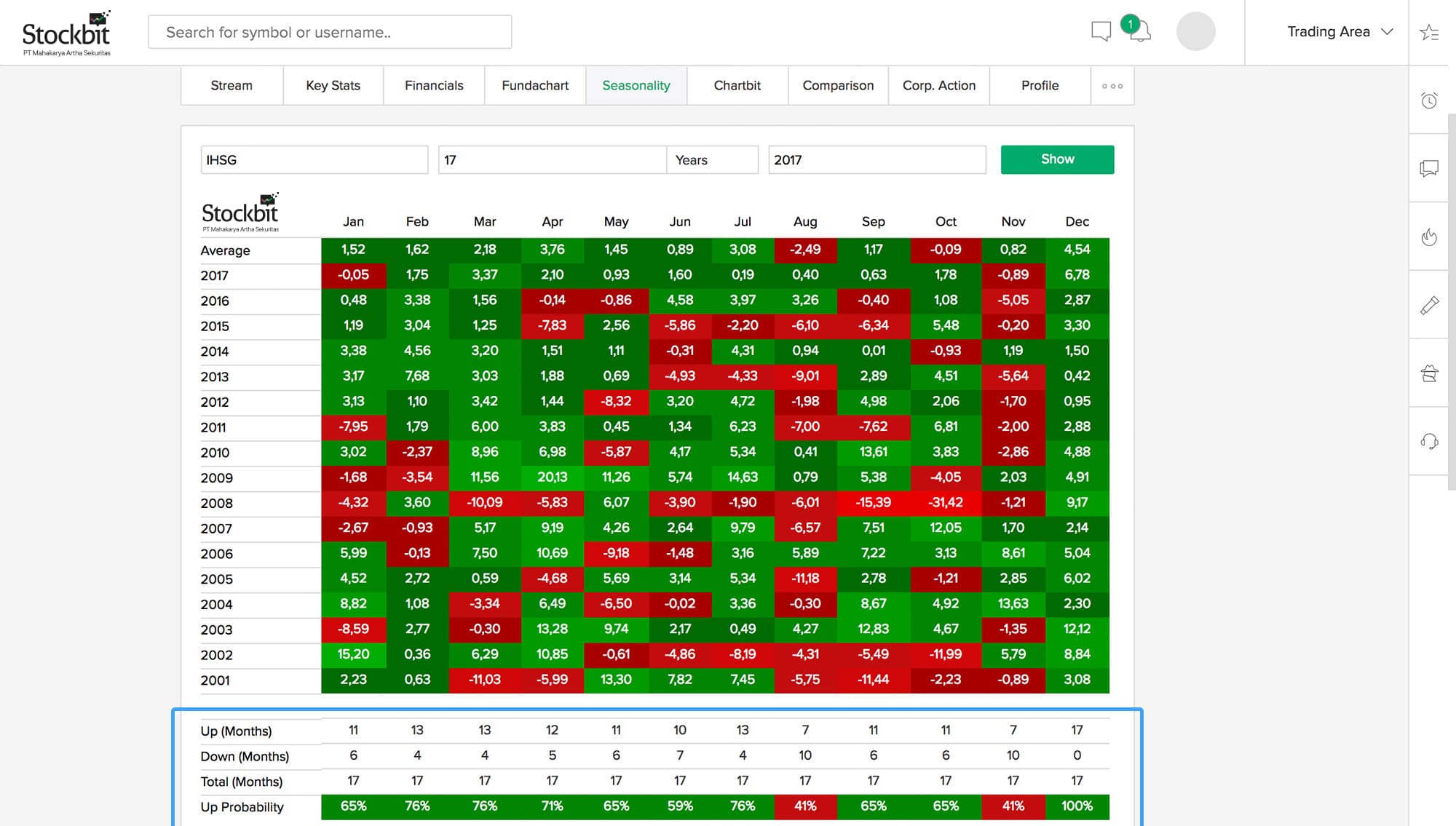Click the page vertical scrollbar

1452,301
